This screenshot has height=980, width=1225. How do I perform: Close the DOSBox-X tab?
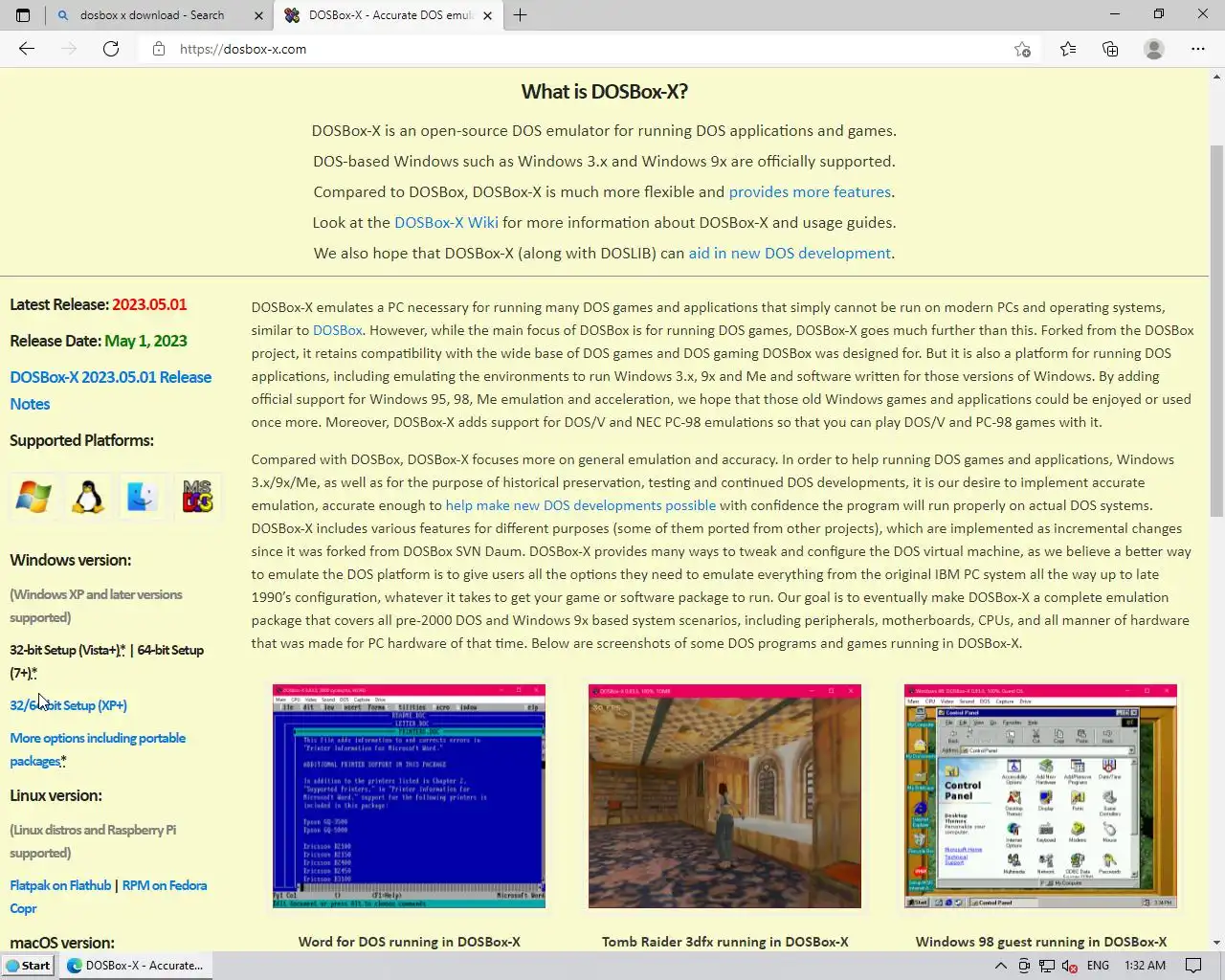pyautogui.click(x=487, y=15)
